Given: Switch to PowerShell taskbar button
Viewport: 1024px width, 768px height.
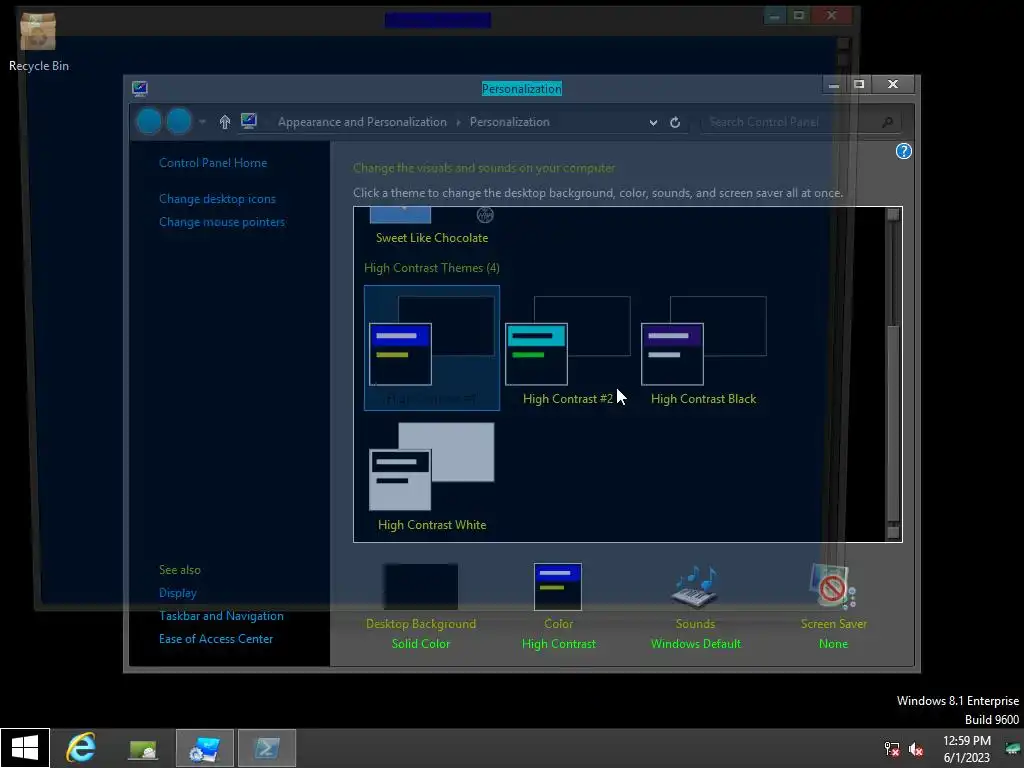Looking at the screenshot, I should coord(267,748).
